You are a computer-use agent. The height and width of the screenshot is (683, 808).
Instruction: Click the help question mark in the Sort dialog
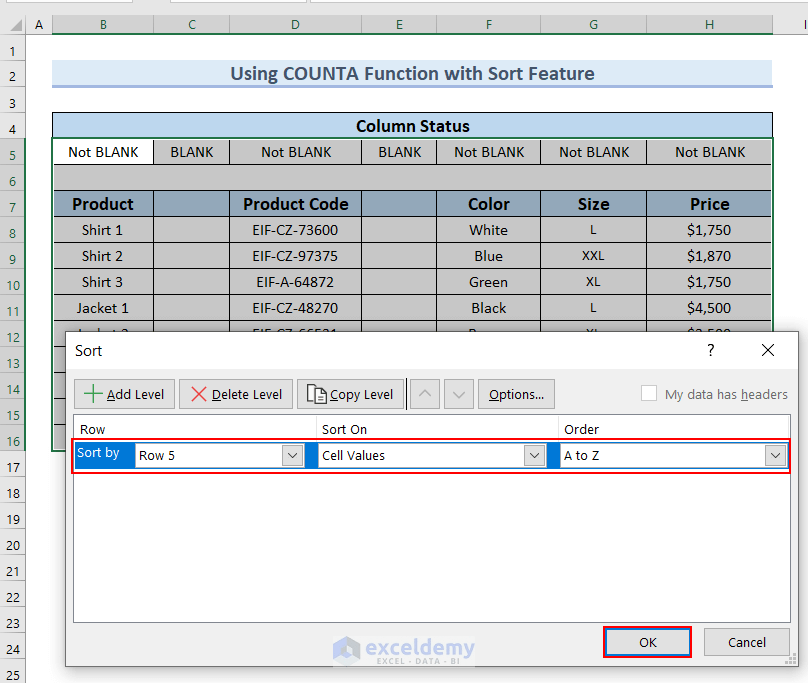[x=710, y=350]
